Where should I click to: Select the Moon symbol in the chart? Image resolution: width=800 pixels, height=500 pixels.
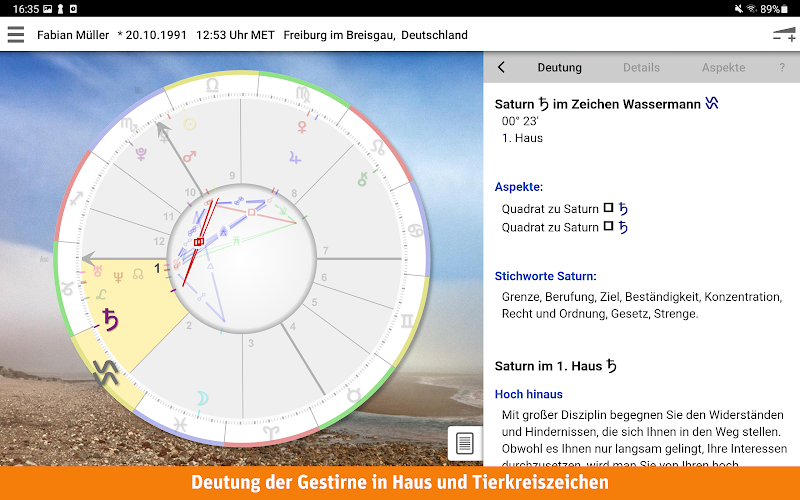click(201, 398)
